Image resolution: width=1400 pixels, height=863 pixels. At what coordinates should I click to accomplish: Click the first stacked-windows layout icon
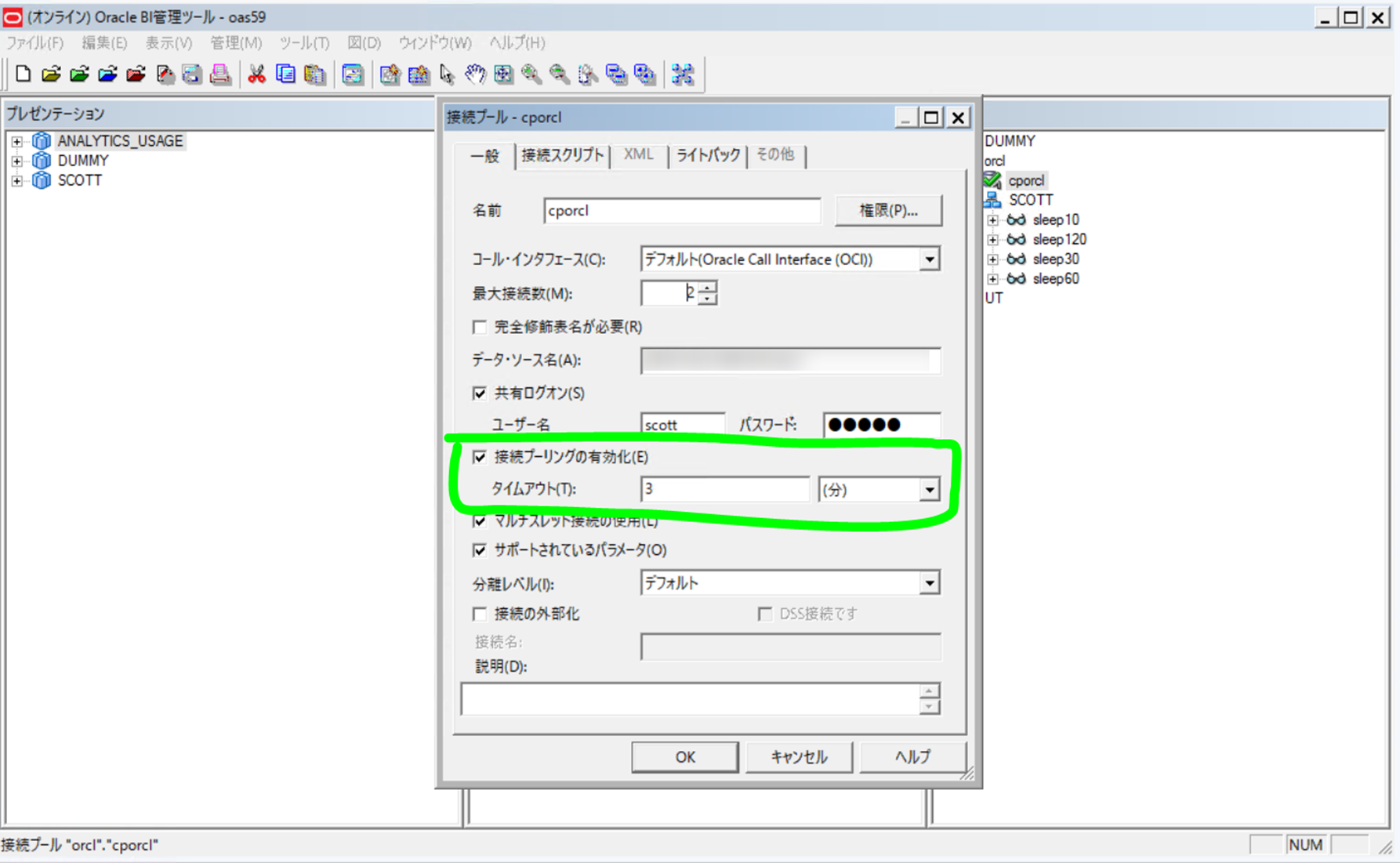[x=616, y=74]
